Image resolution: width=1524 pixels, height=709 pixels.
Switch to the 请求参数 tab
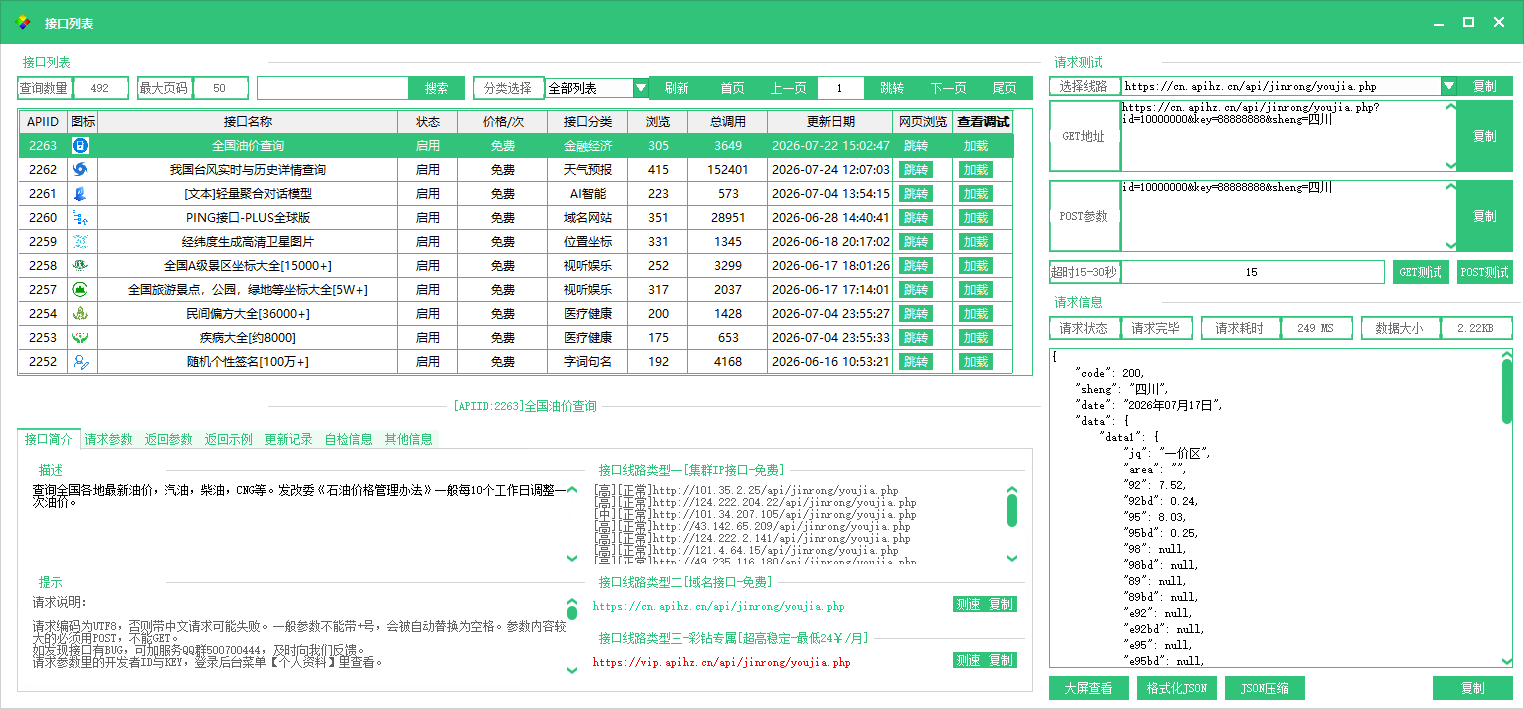pos(109,439)
